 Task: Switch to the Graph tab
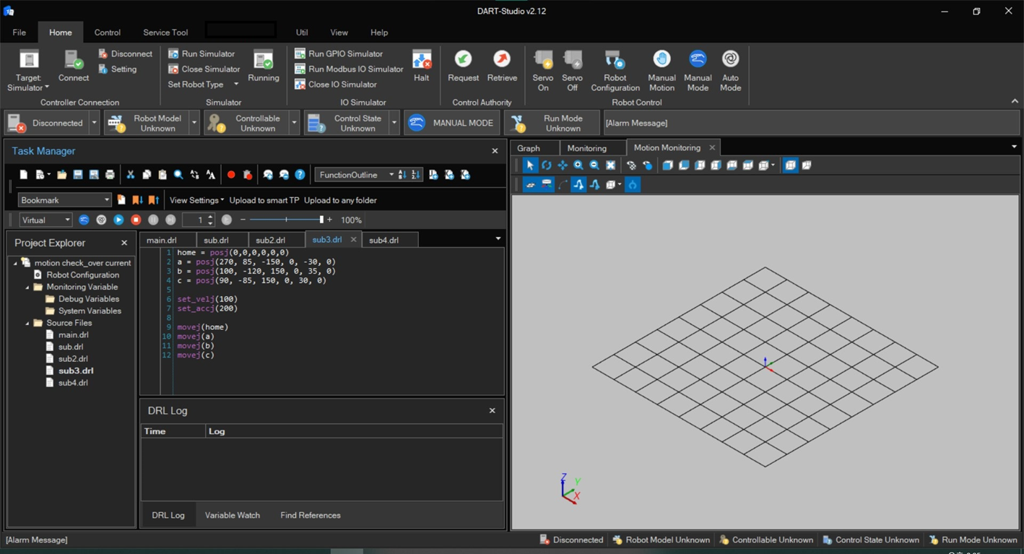(528, 148)
